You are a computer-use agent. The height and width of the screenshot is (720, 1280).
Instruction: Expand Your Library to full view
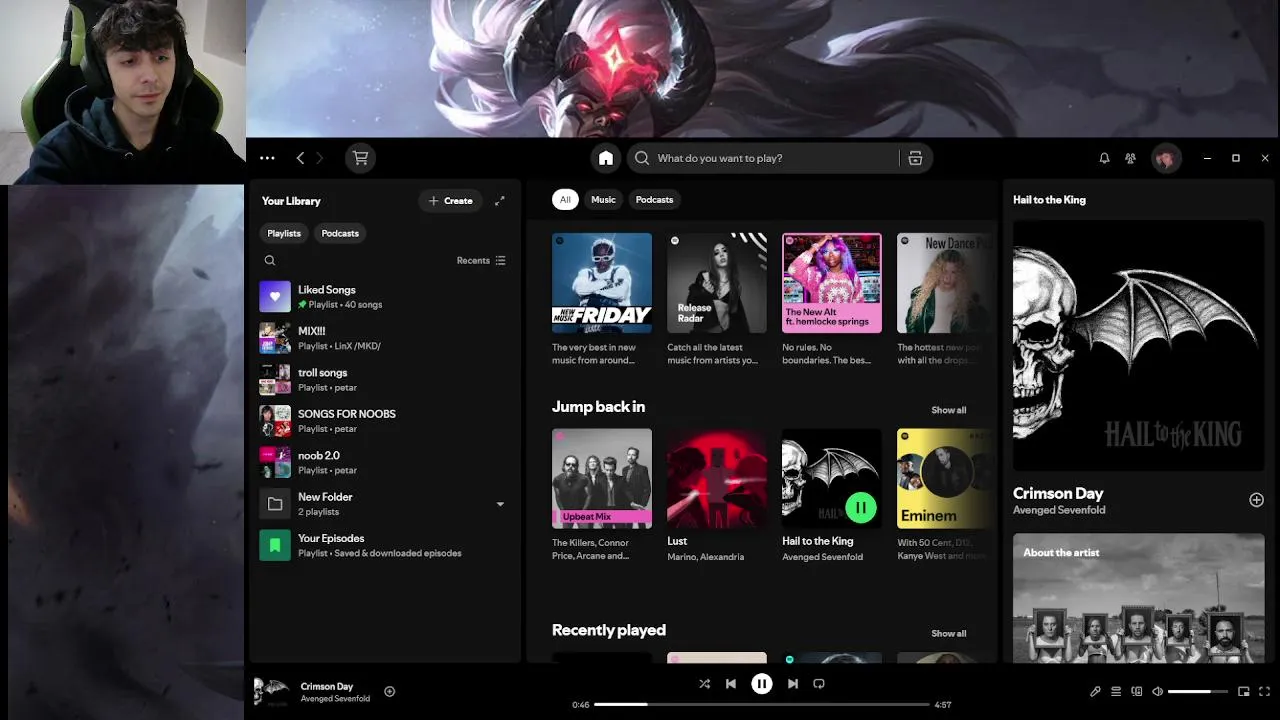coord(500,201)
